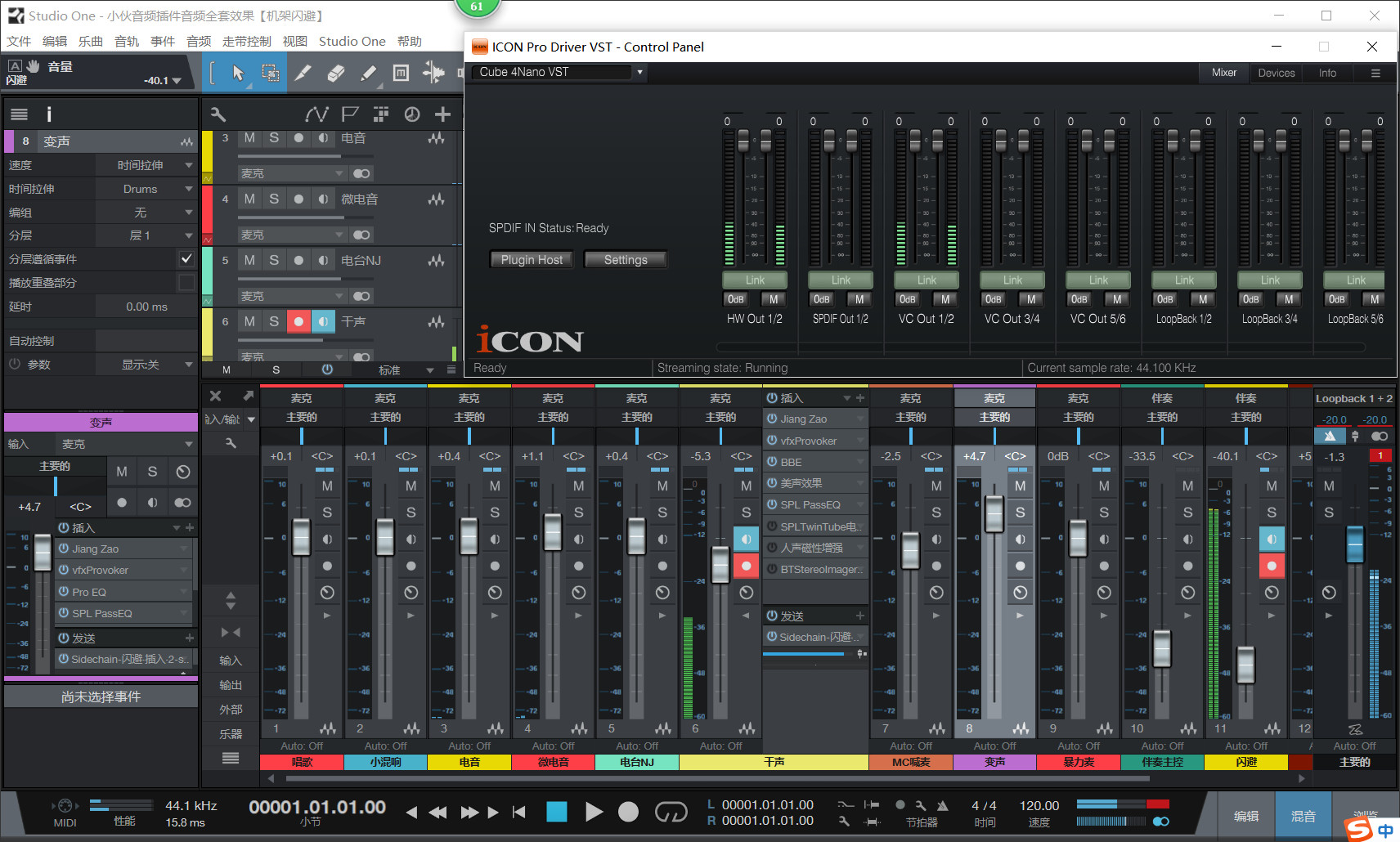1400x842 pixels.
Task: Click Sogou input method tray icon
Action: [1358, 829]
